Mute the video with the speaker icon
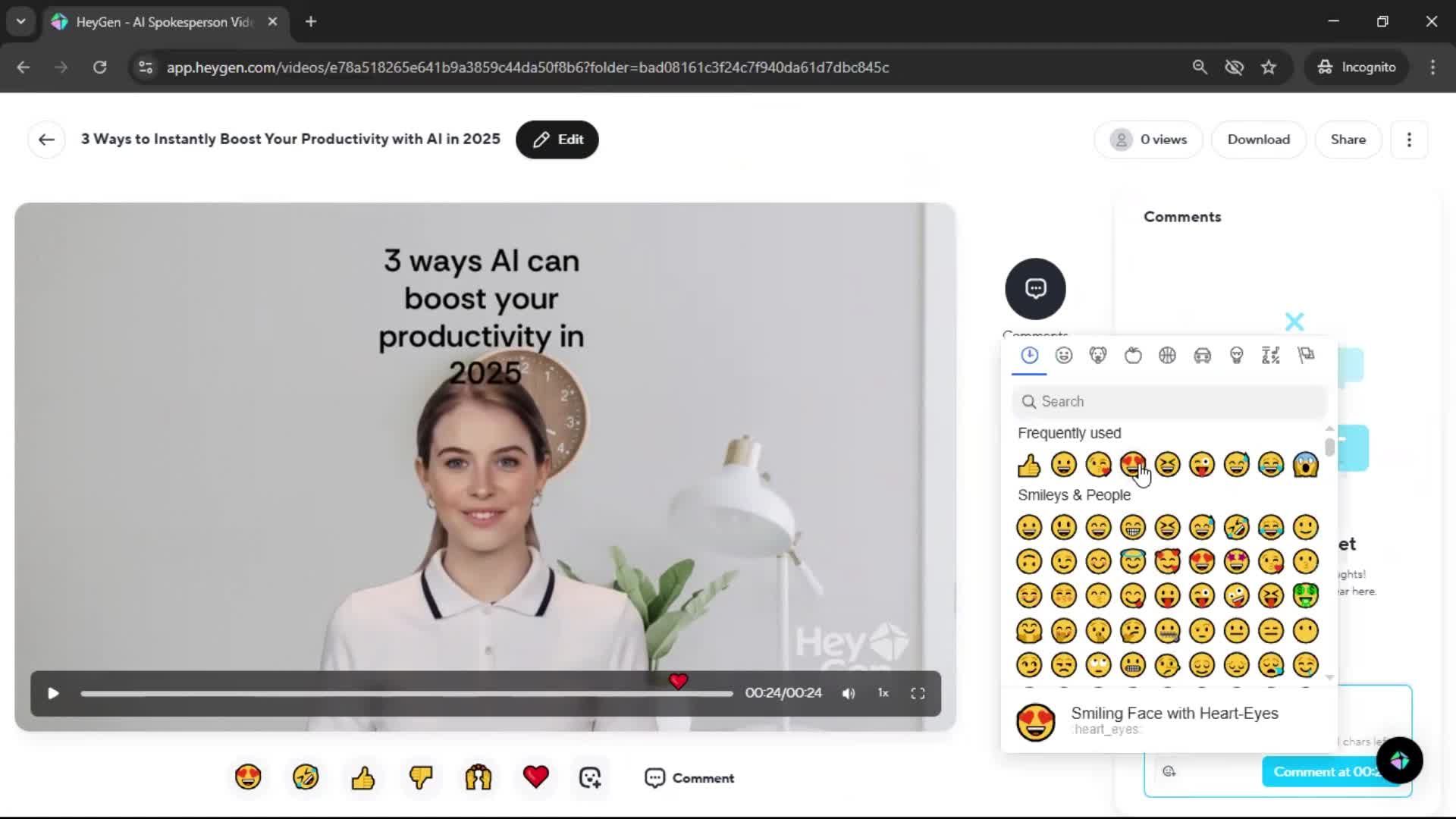 coord(849,693)
